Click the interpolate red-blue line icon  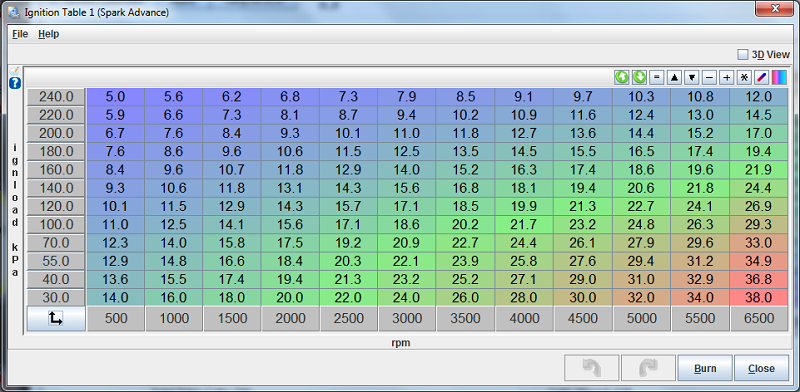click(x=761, y=78)
